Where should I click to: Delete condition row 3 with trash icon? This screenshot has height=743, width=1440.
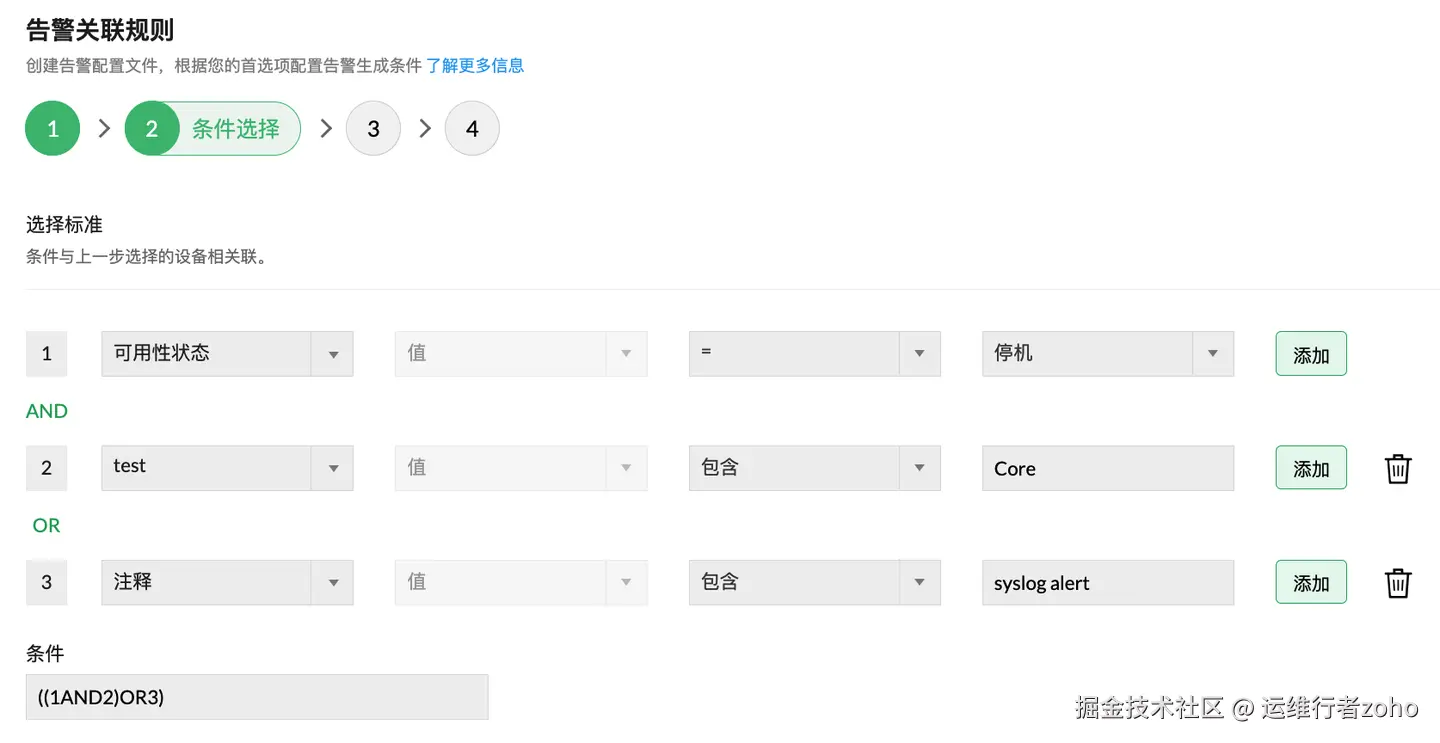(1397, 582)
